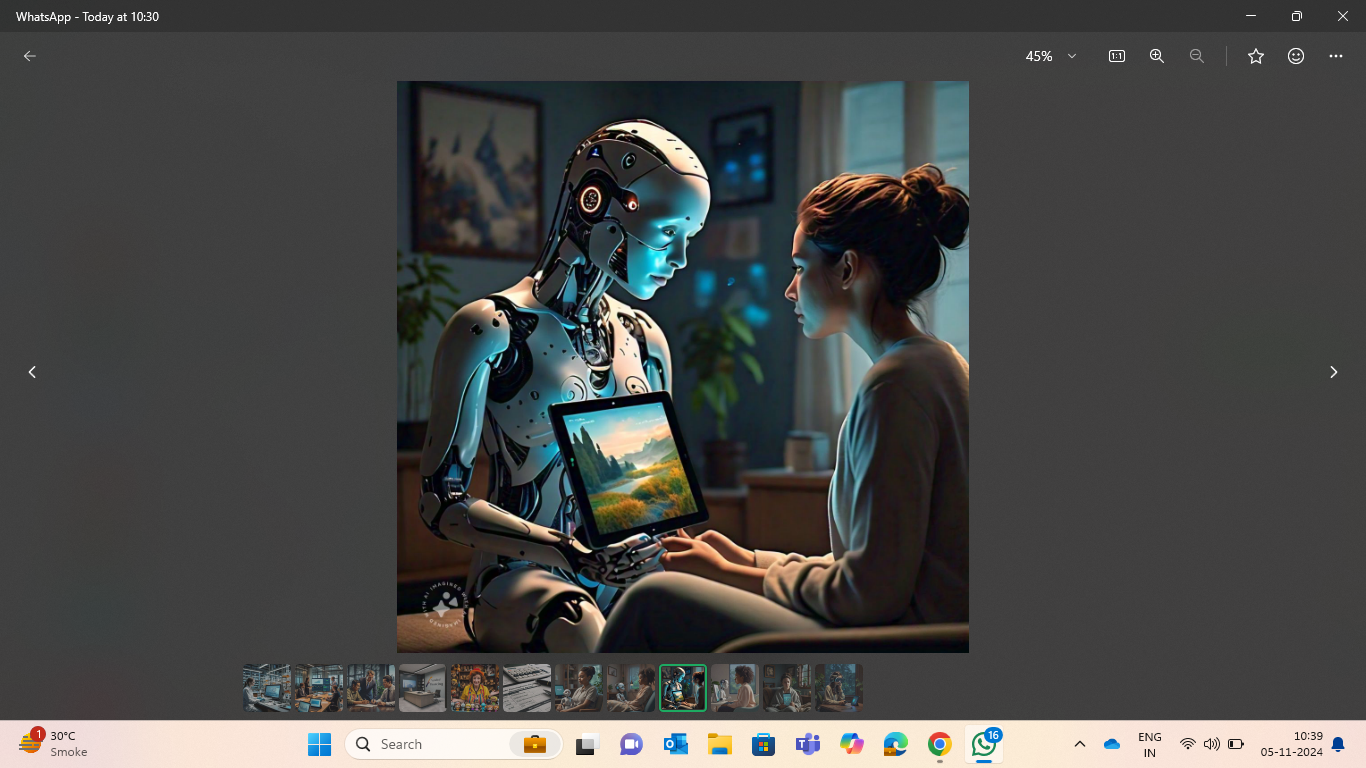Go back using the top-left arrow

pos(30,56)
